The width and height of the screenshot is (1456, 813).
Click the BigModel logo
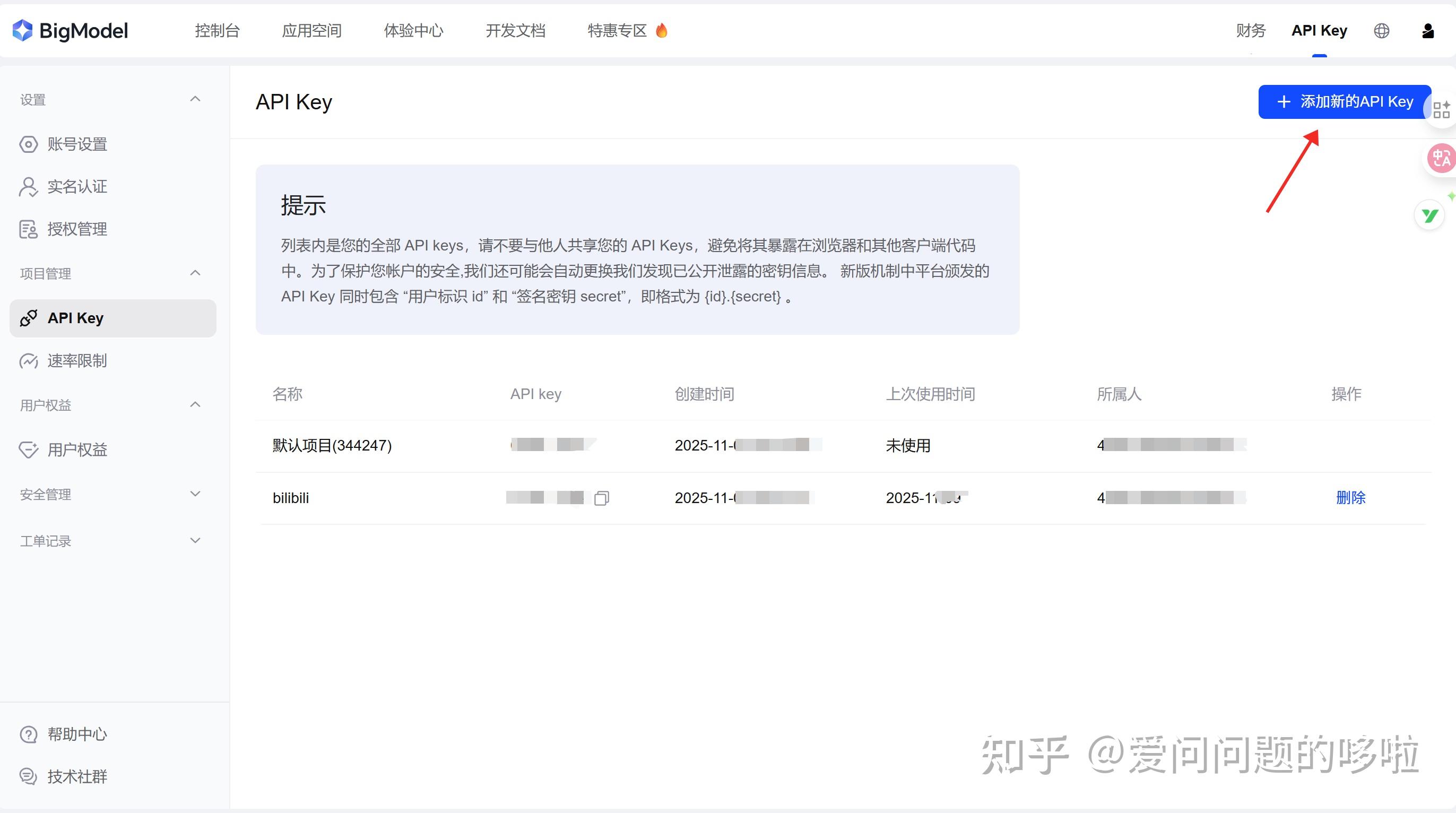click(x=70, y=31)
